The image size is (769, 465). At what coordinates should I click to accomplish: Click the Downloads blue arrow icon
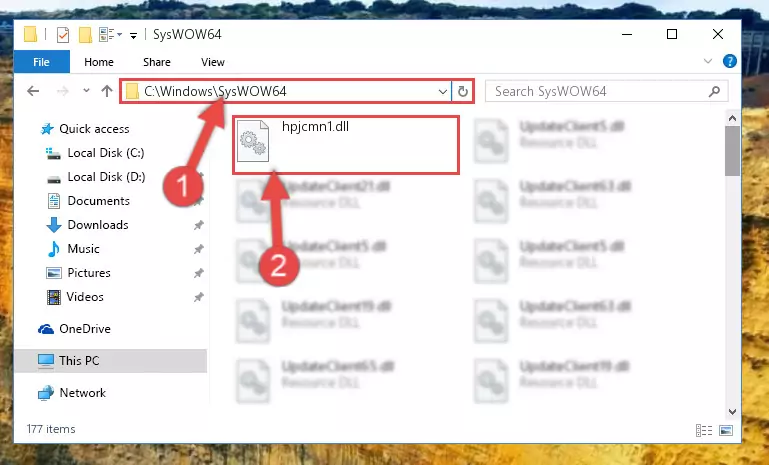pos(53,225)
